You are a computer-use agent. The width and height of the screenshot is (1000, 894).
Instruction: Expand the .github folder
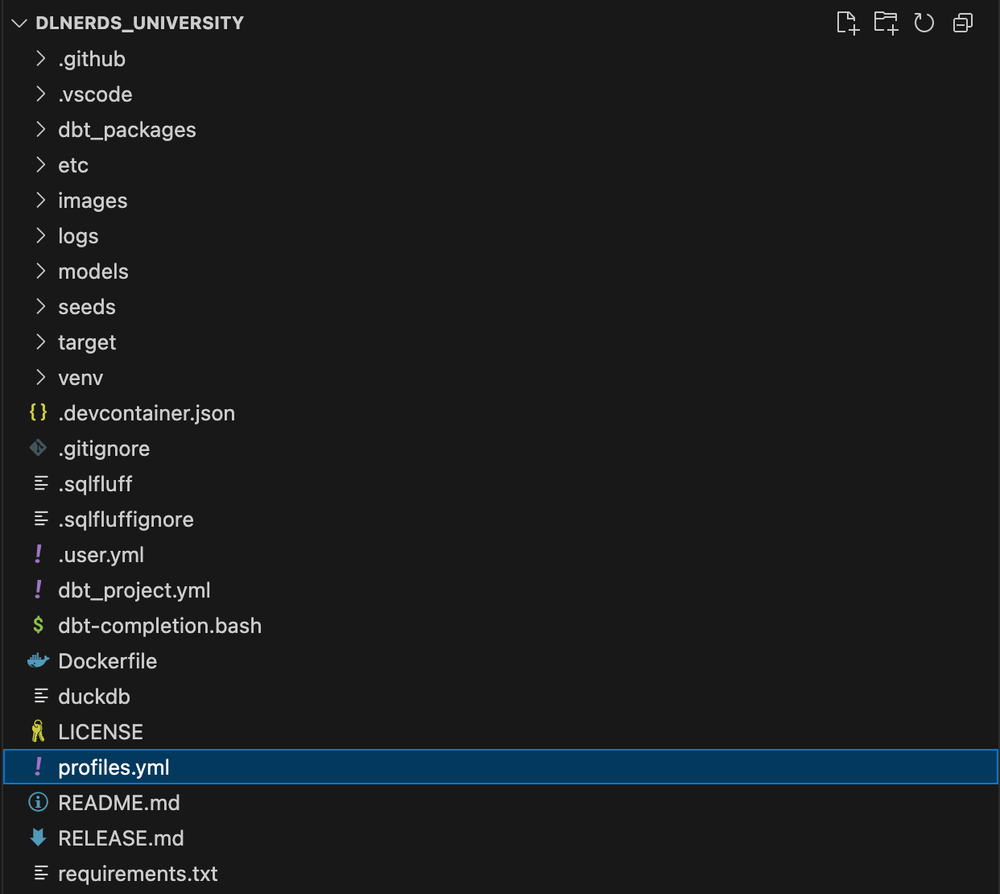[92, 58]
